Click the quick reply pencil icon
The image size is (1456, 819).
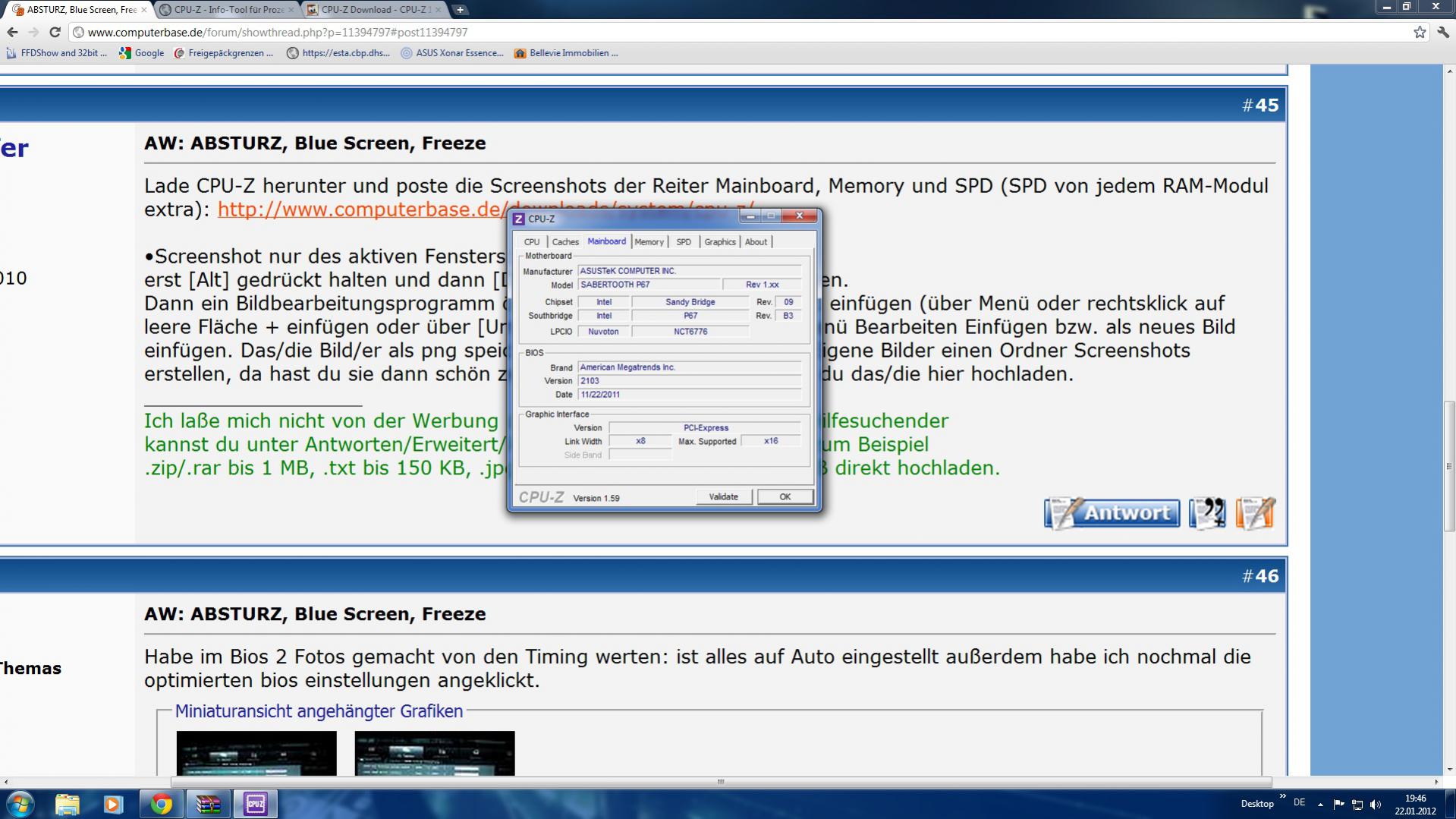[1255, 514]
